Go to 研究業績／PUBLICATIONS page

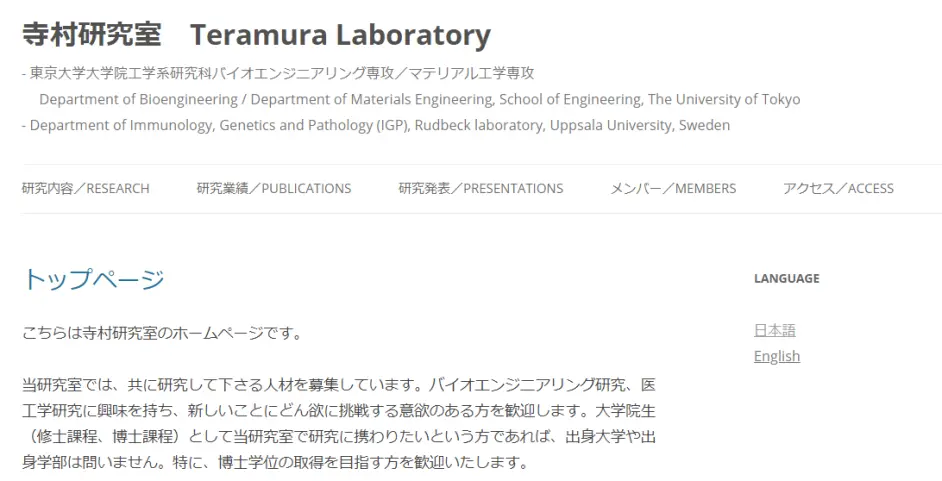[274, 188]
